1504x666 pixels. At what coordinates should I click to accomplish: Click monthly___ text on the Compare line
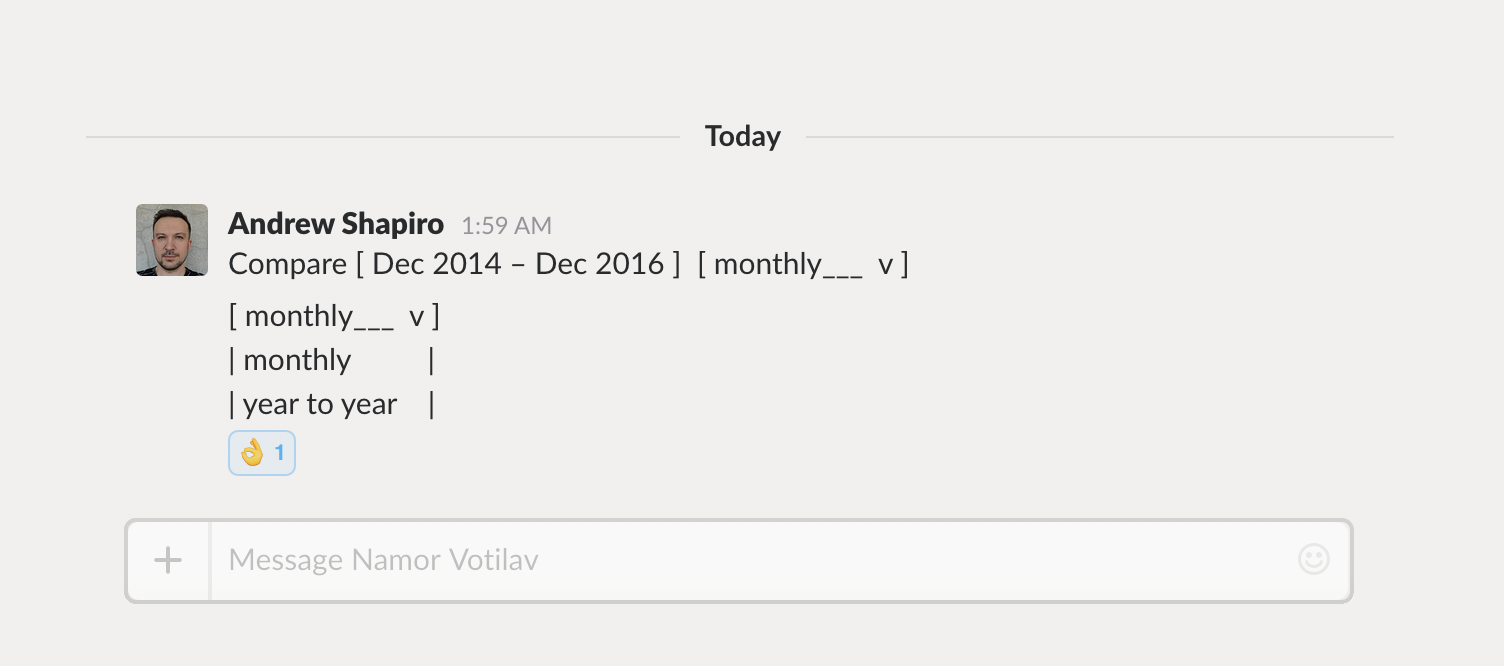[787, 264]
